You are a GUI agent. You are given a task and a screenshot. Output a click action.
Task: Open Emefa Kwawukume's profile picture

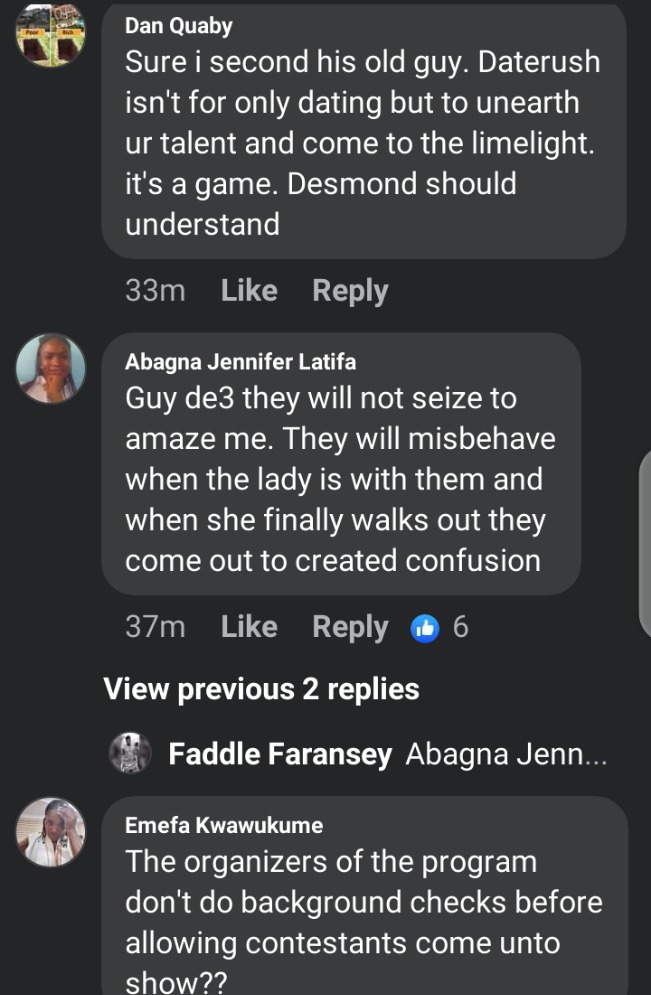coord(51,832)
